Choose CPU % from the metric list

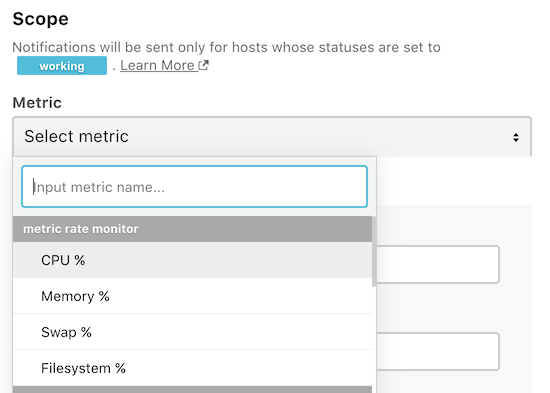(x=192, y=260)
